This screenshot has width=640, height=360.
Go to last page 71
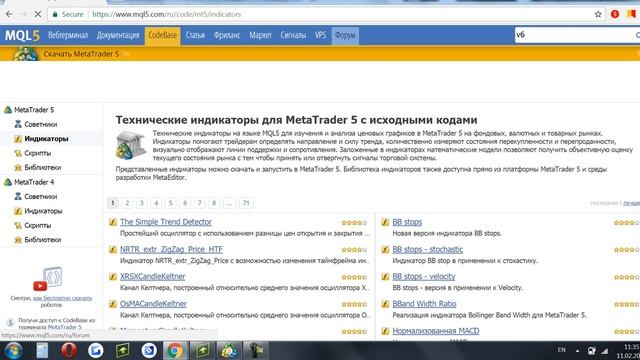coord(246,203)
